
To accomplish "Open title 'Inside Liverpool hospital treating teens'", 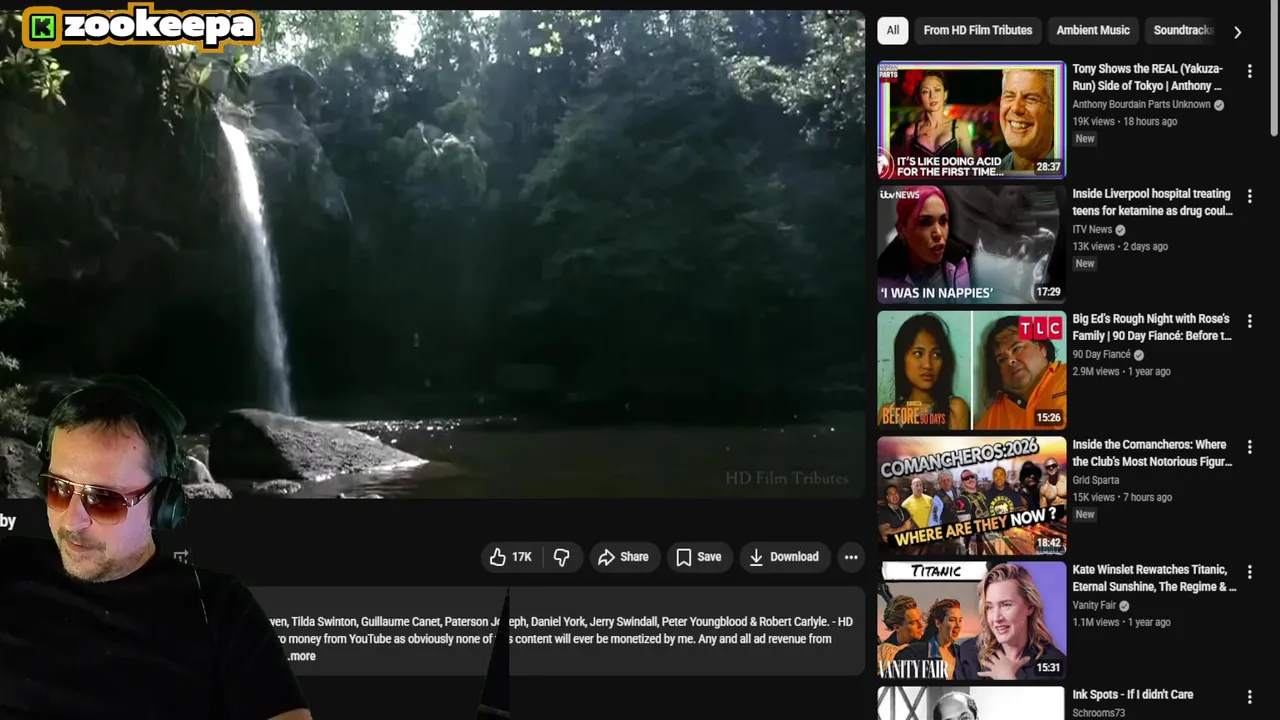I will tap(1152, 202).
